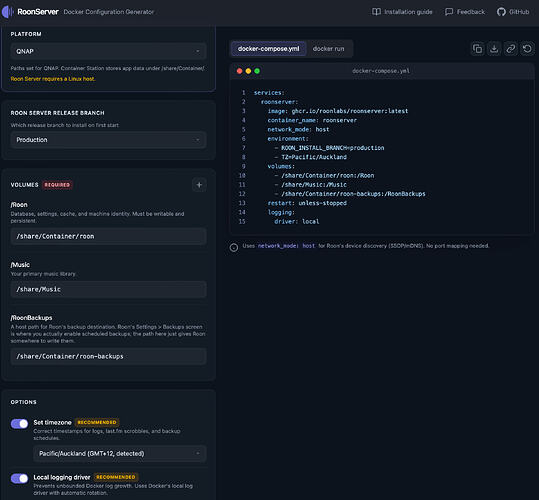Click the red window dot in code panel

[x=240, y=71]
